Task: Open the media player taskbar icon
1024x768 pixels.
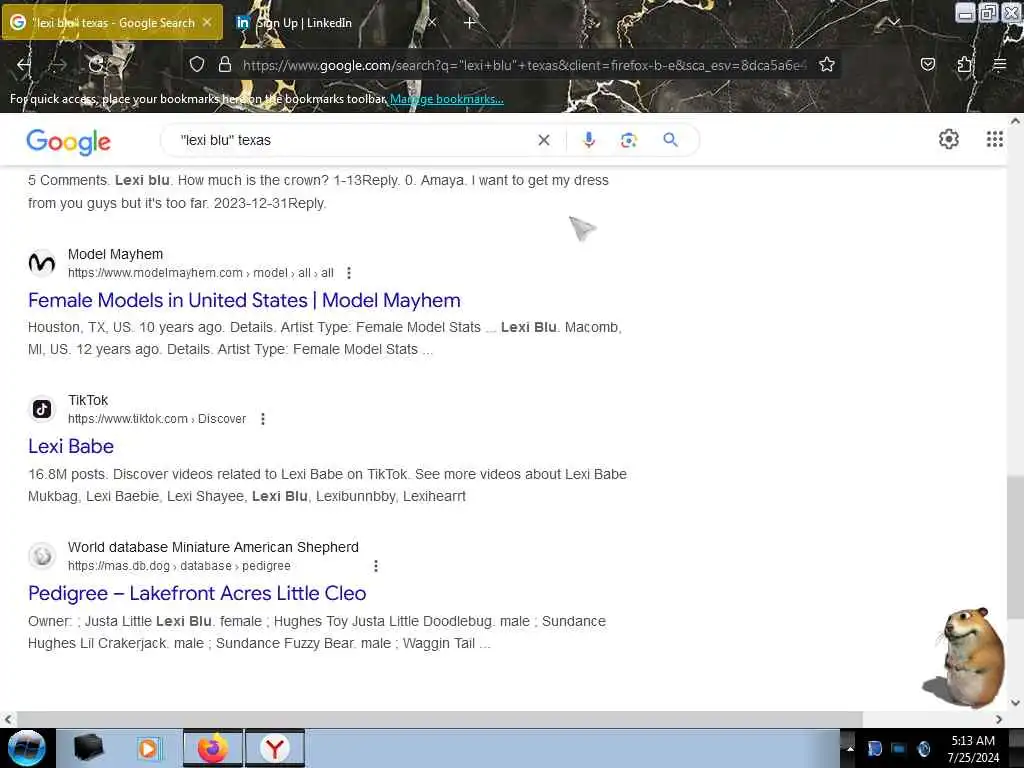Action: click(x=148, y=748)
